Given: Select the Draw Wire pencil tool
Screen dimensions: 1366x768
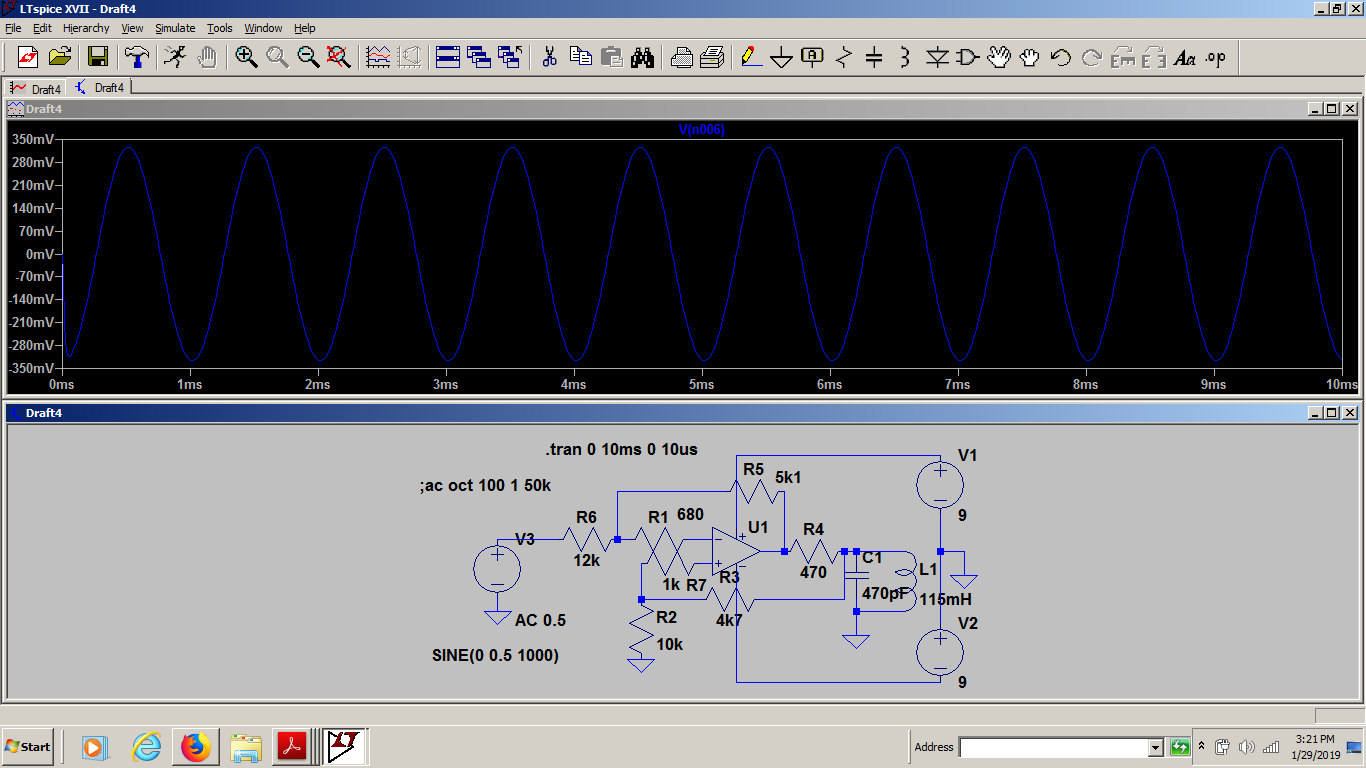Looking at the screenshot, I should tap(751, 57).
